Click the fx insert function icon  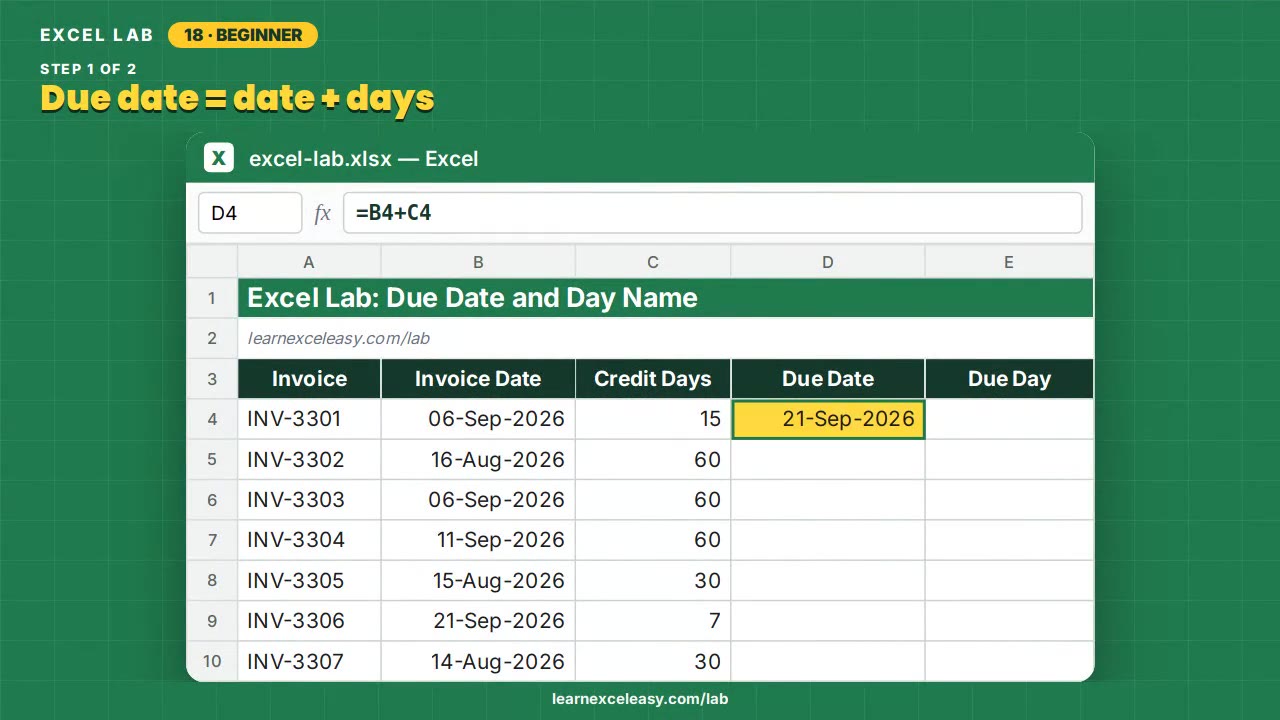click(x=322, y=213)
